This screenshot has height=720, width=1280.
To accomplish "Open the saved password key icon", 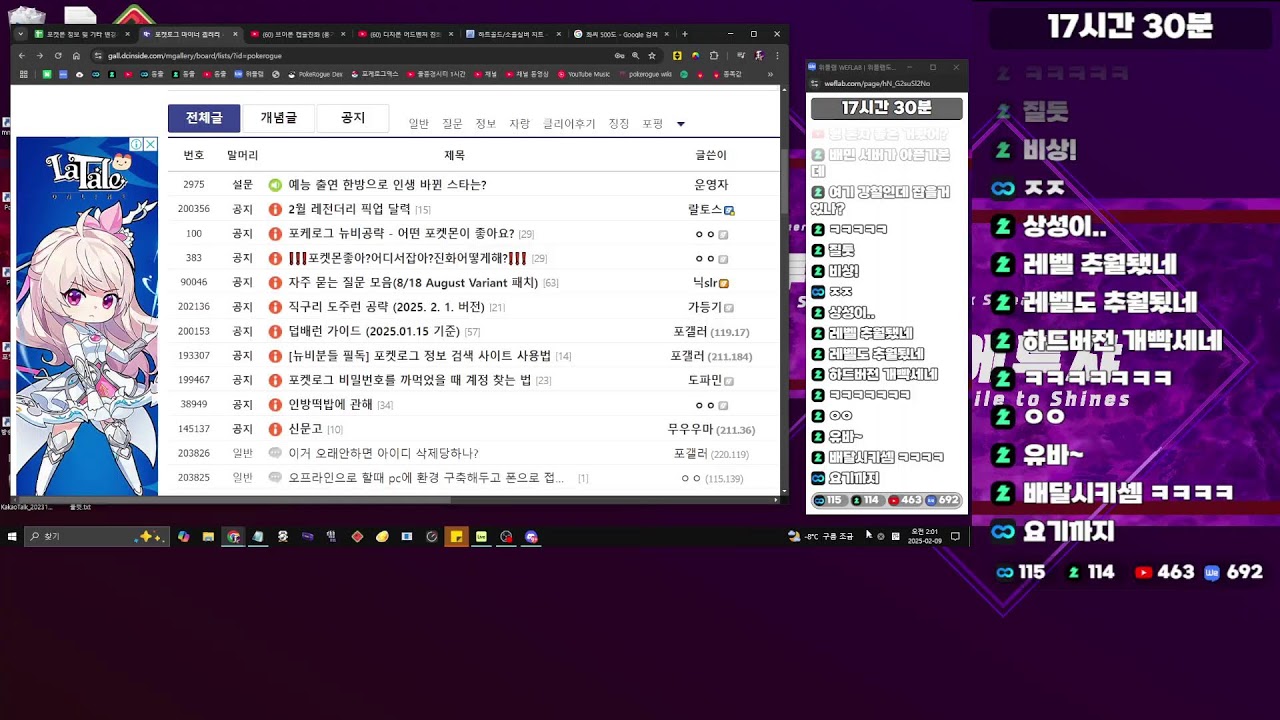I will [619, 56].
